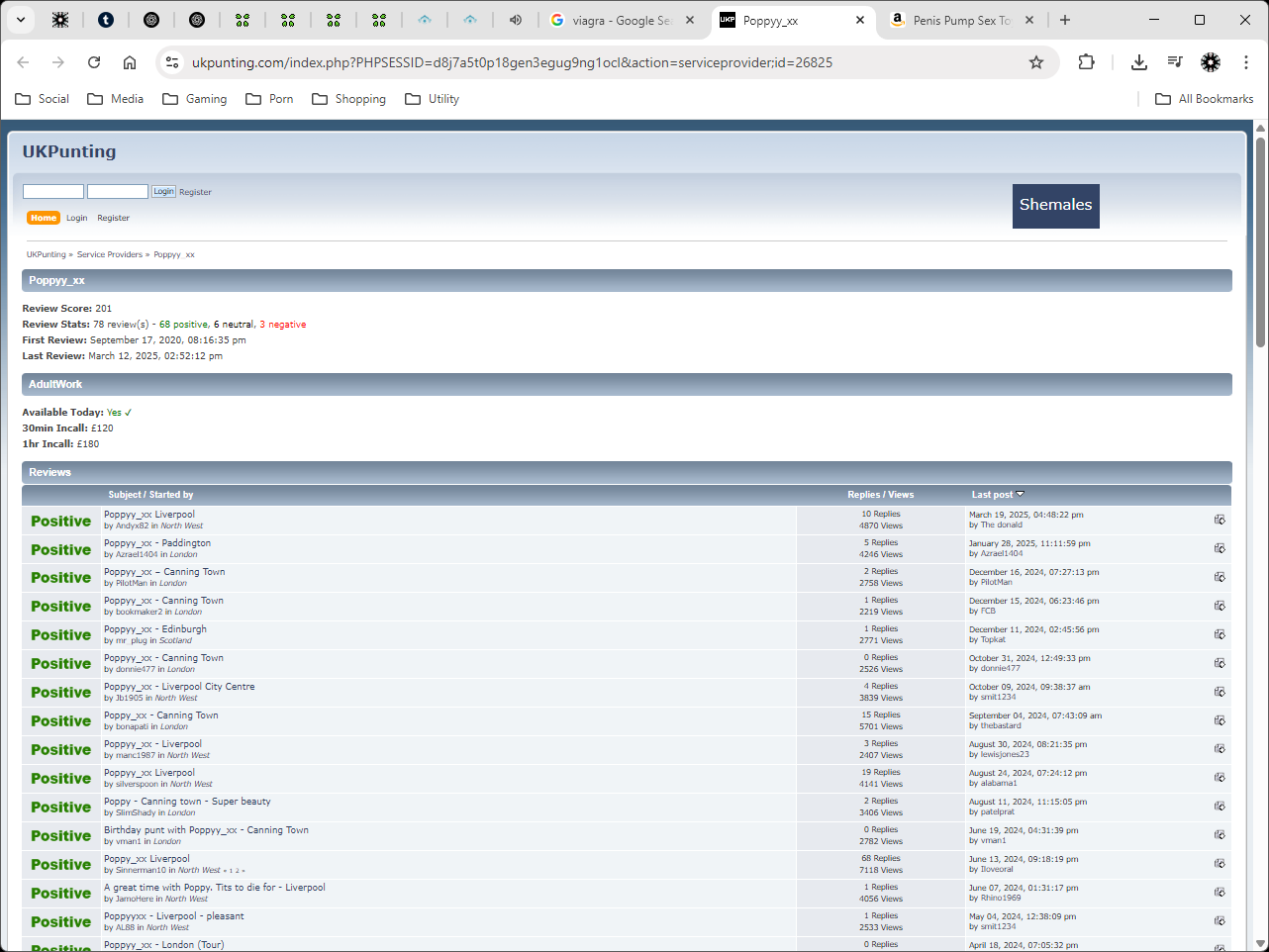Sort by Replies column header link

864,495
